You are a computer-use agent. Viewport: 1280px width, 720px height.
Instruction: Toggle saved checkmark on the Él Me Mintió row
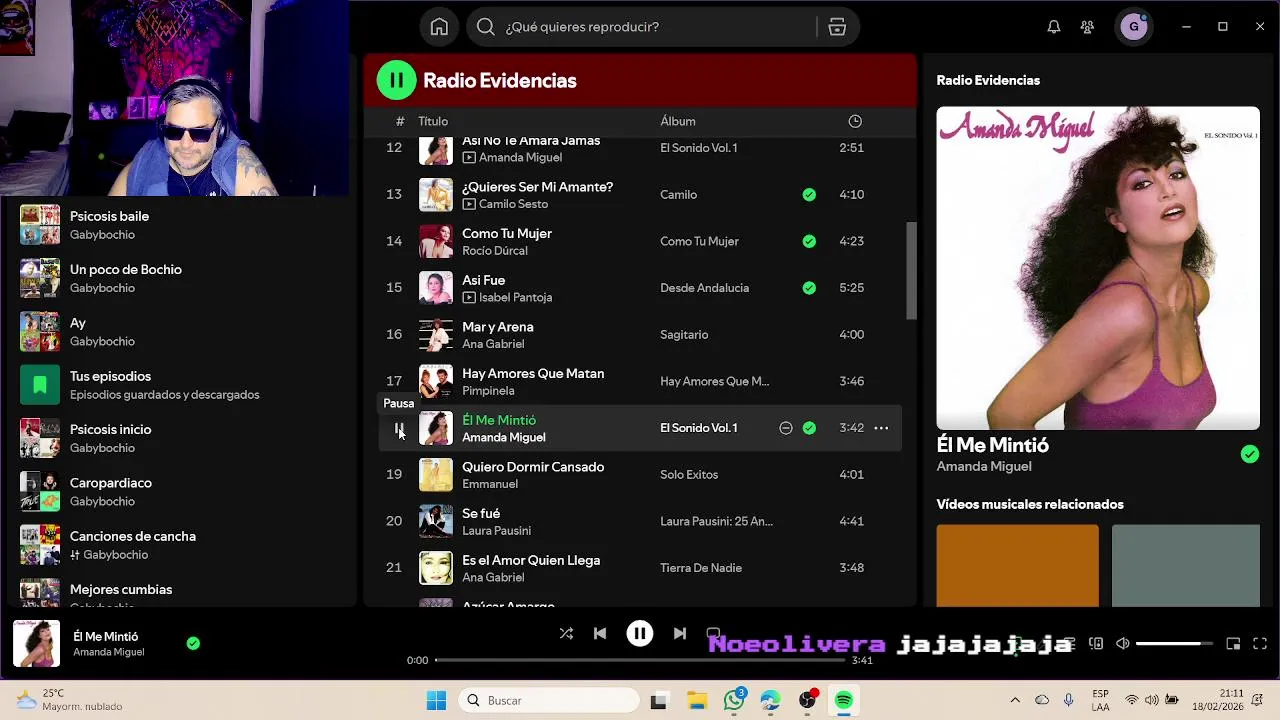coord(809,428)
